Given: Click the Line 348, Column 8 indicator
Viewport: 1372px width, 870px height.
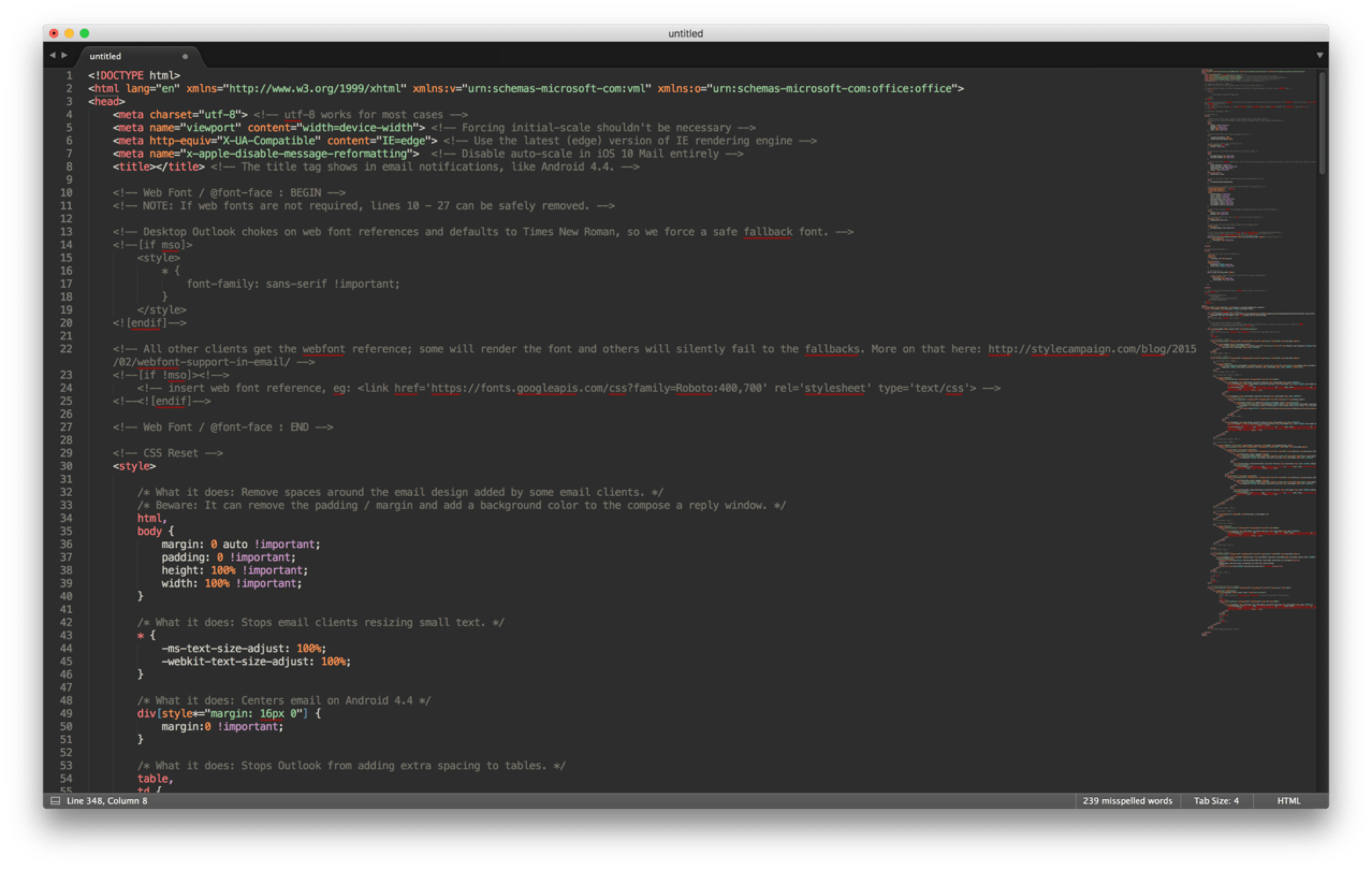Looking at the screenshot, I should tap(107, 800).
